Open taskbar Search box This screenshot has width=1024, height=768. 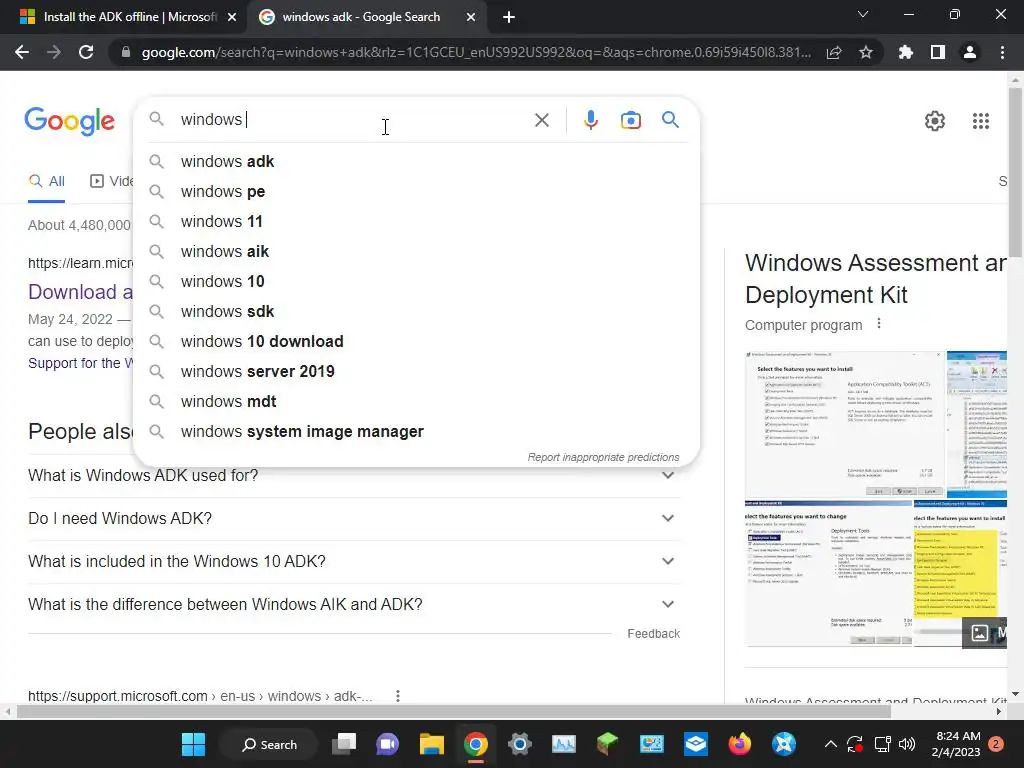pos(269,744)
